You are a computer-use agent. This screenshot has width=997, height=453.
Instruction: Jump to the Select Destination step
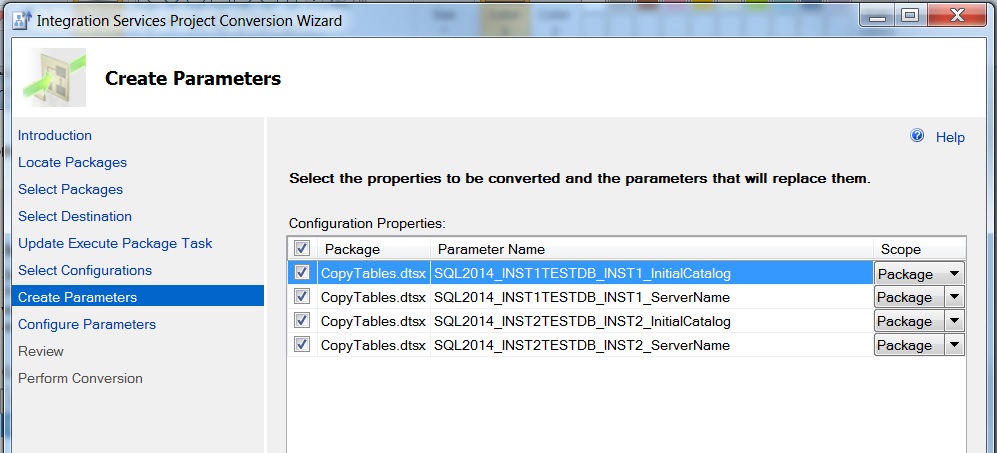pos(75,216)
